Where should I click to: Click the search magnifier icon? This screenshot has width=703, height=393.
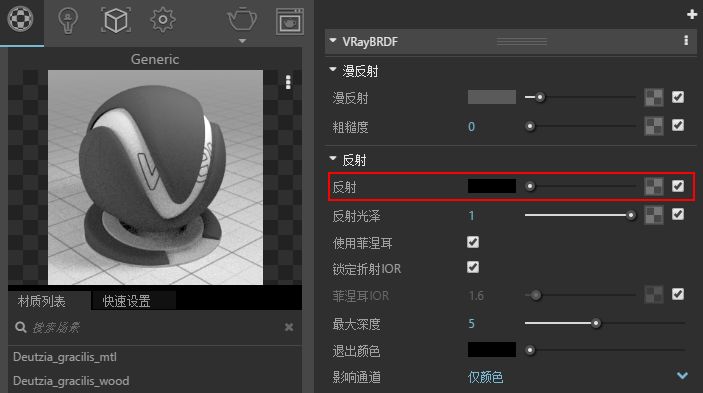(21, 327)
